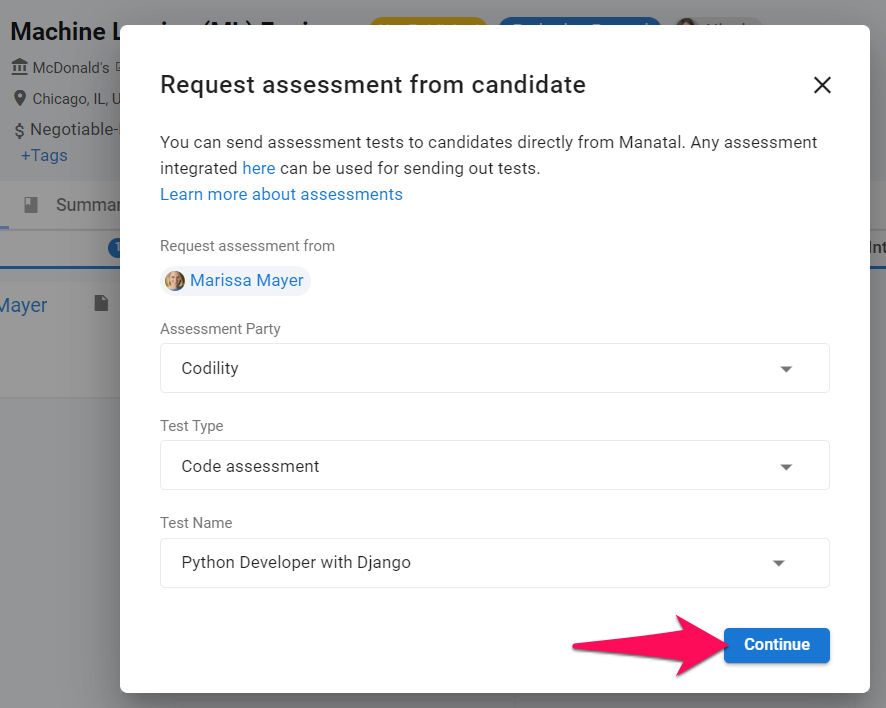Image resolution: width=886 pixels, height=708 pixels.
Task: Close the Request assessment dialog with the X
Action: pos(822,85)
